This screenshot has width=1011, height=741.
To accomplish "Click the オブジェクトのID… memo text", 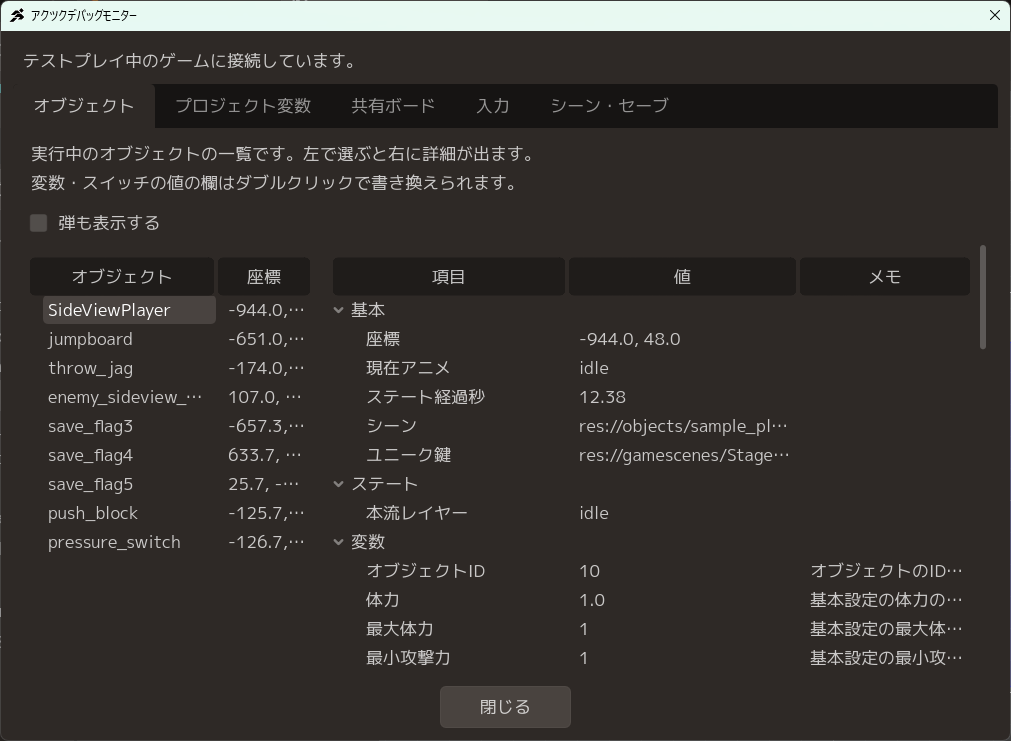I will 886,571.
